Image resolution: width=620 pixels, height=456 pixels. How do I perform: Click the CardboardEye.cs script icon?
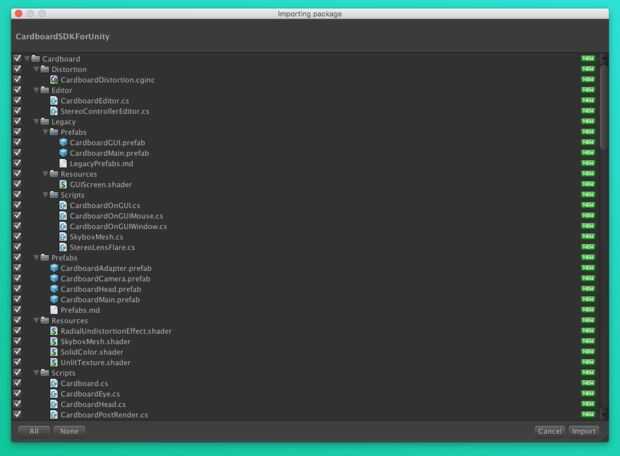[54, 394]
